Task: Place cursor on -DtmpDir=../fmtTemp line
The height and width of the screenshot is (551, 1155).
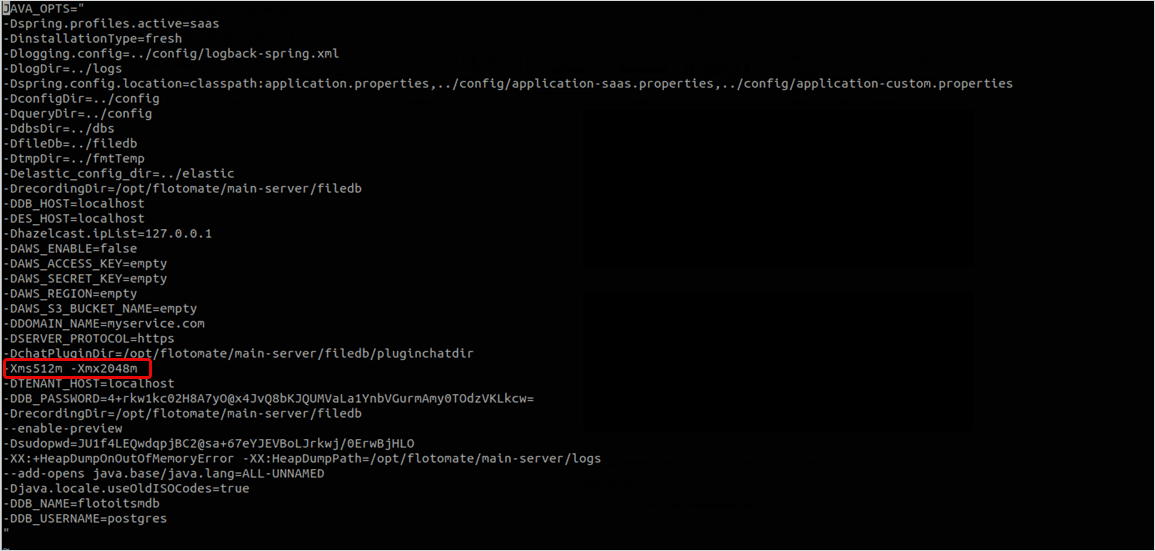Action: click(74, 158)
